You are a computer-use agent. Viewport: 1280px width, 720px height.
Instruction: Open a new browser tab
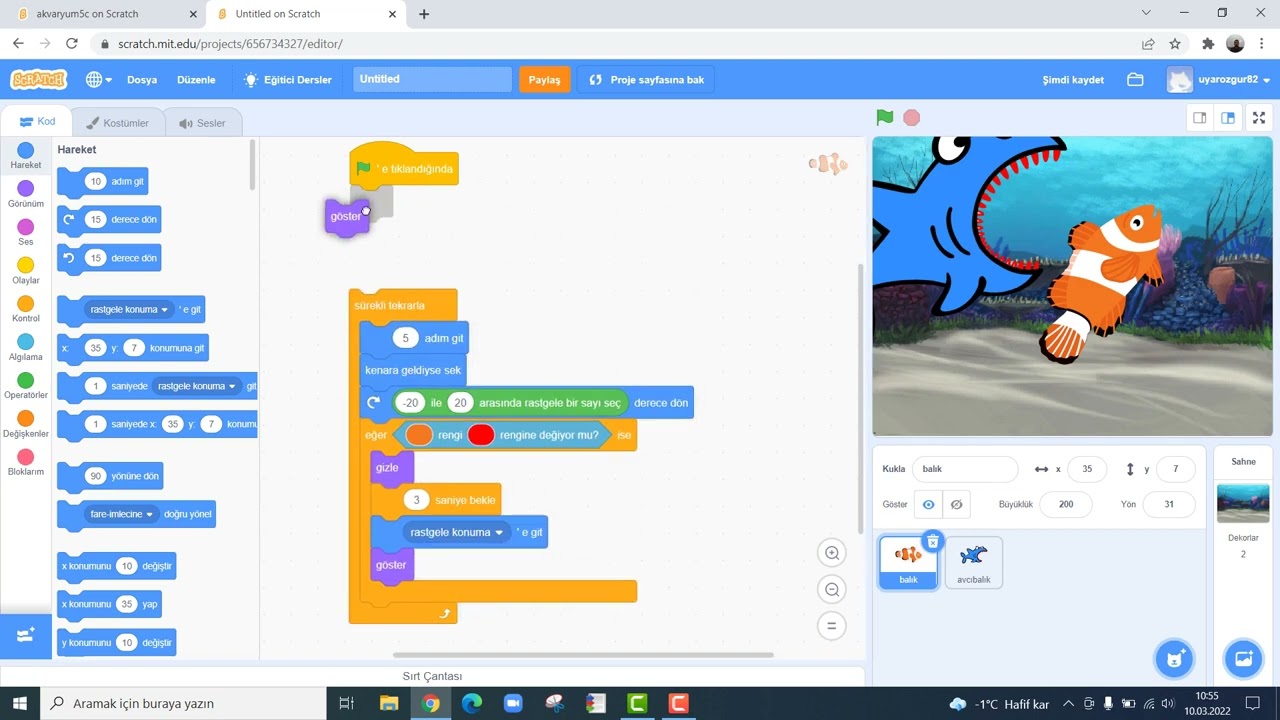point(424,14)
